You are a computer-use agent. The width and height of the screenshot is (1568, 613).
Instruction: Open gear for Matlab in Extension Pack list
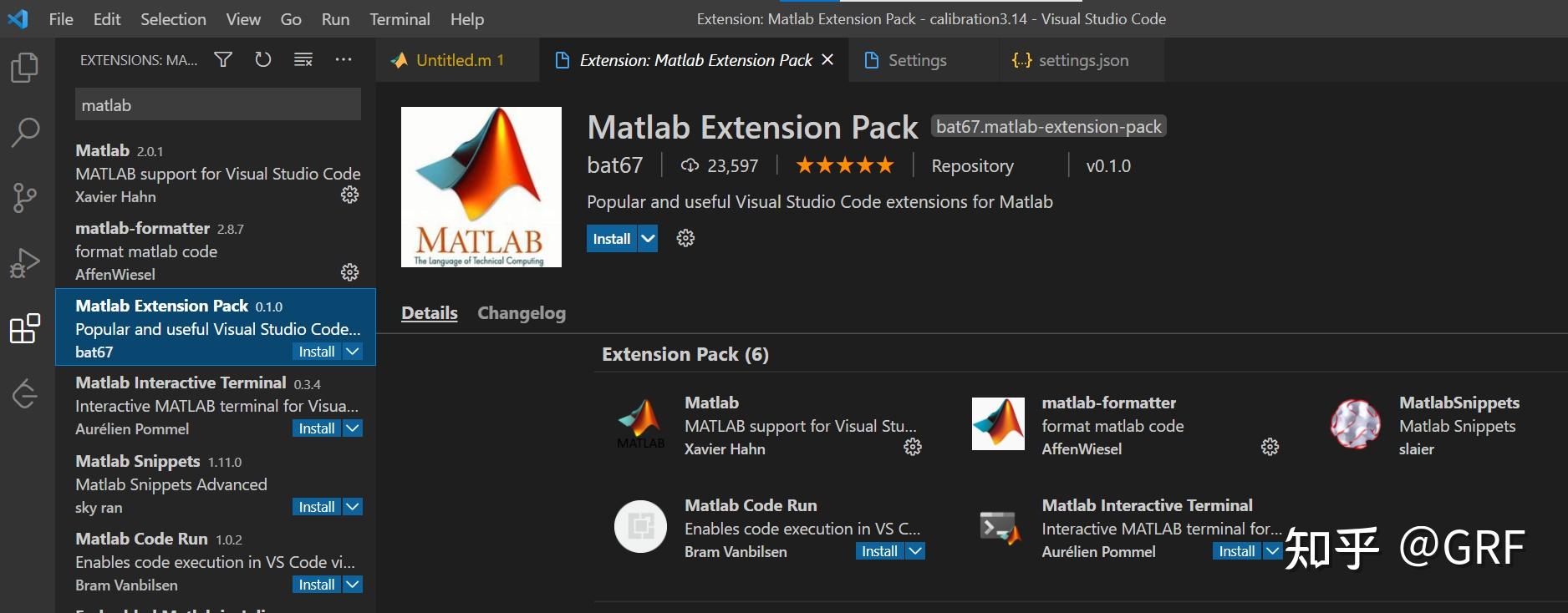tap(913, 447)
